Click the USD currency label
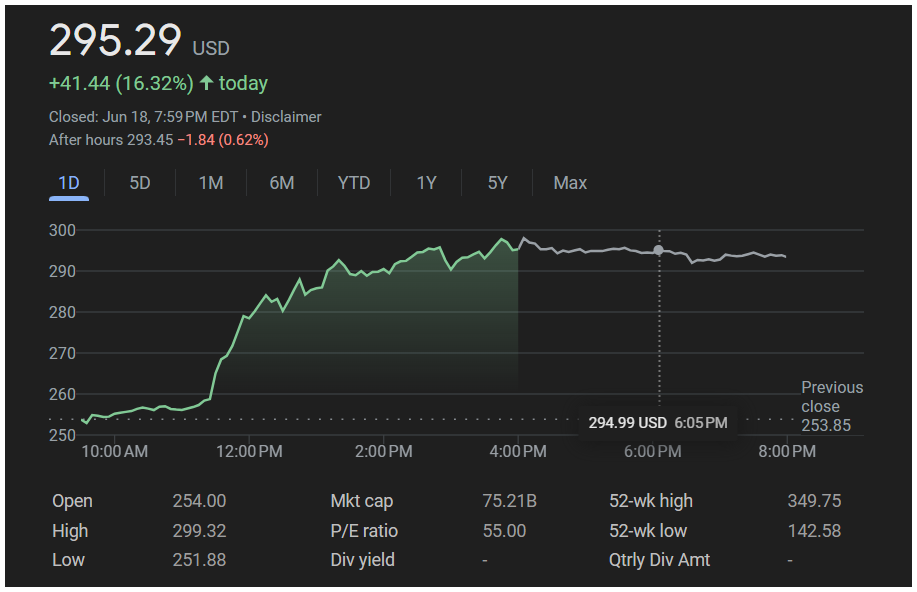Viewport: 917px width, 592px height. pos(211,49)
